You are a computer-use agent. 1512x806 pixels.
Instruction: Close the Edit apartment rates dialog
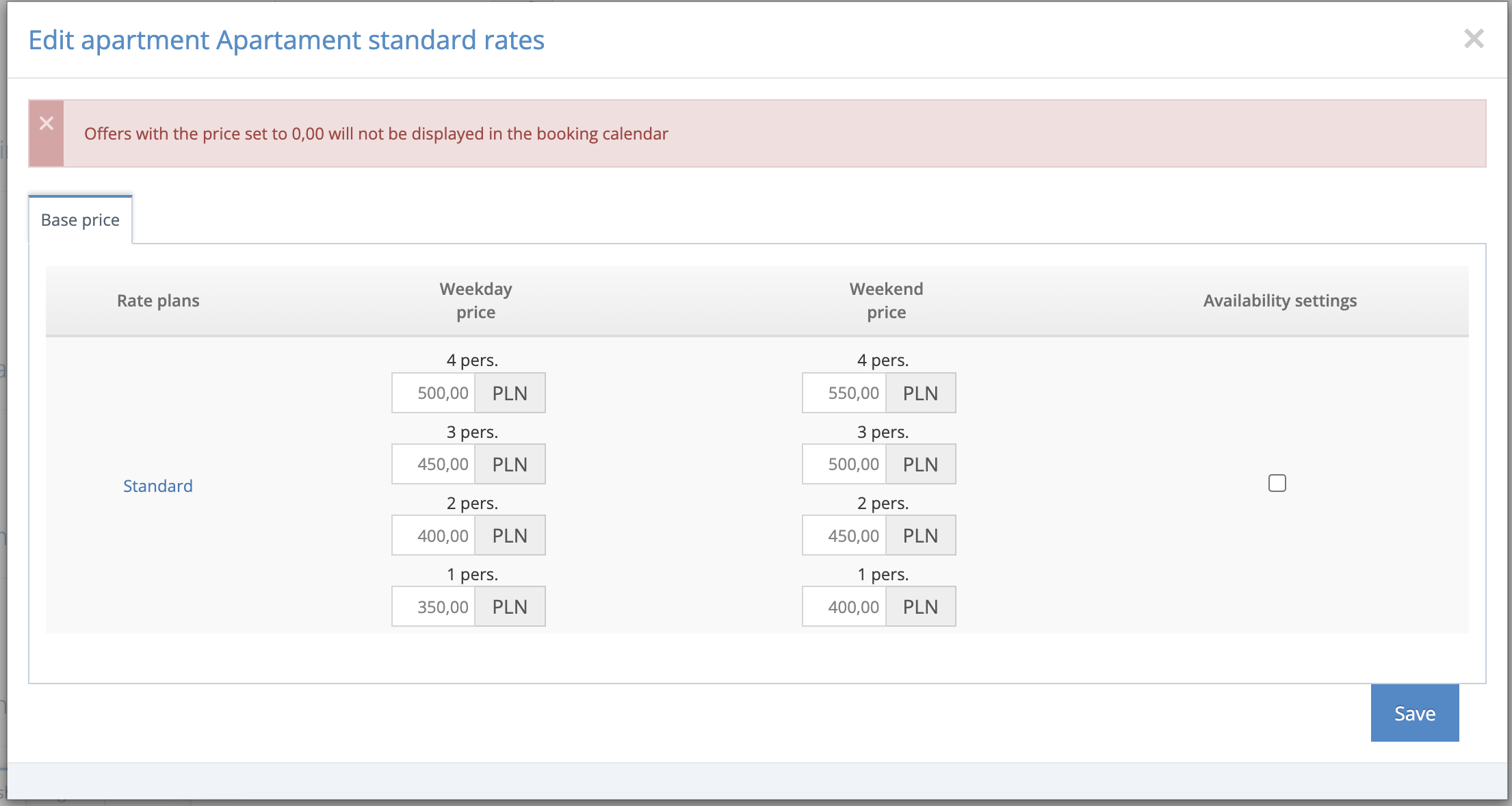1474,39
